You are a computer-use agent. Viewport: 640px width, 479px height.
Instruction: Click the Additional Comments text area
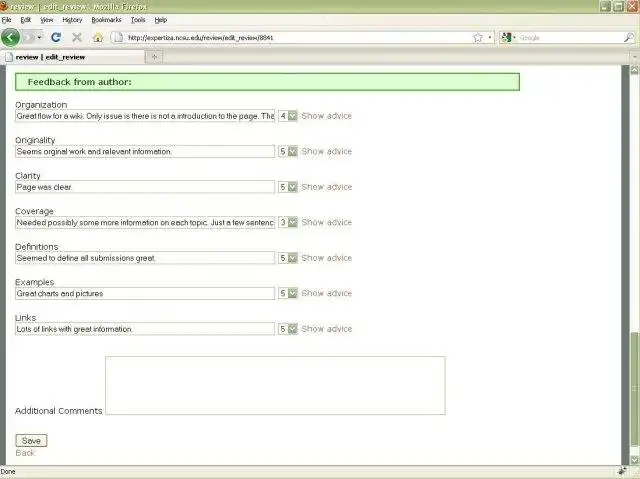[x=275, y=386]
